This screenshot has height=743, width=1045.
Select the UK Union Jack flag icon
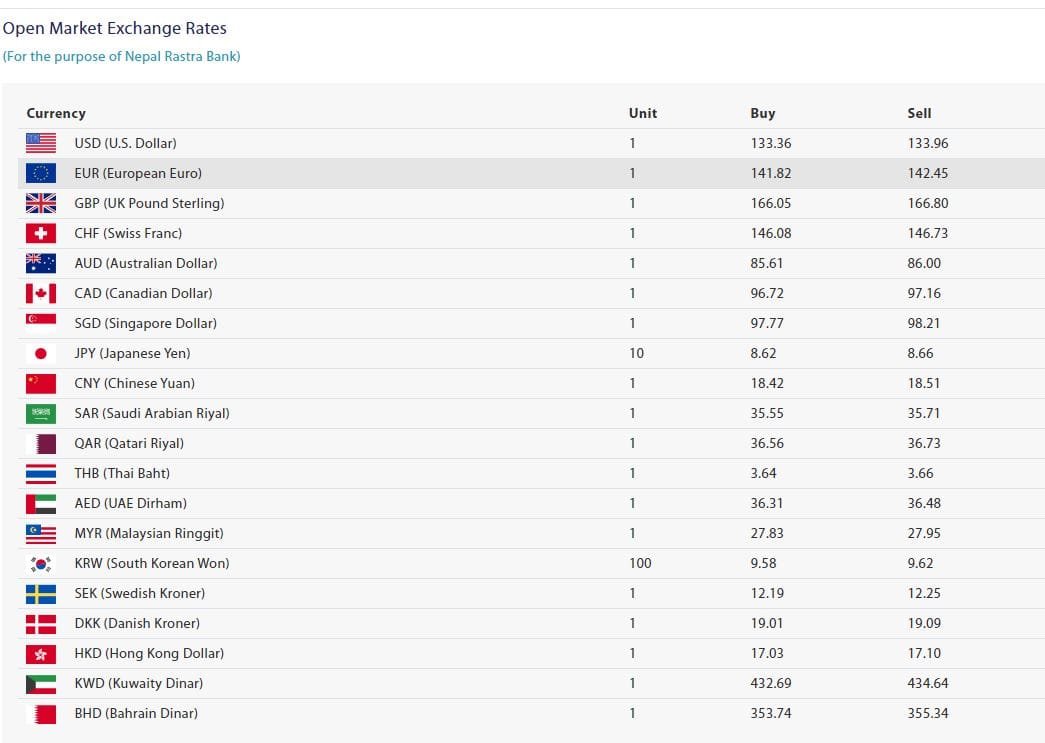point(41,203)
